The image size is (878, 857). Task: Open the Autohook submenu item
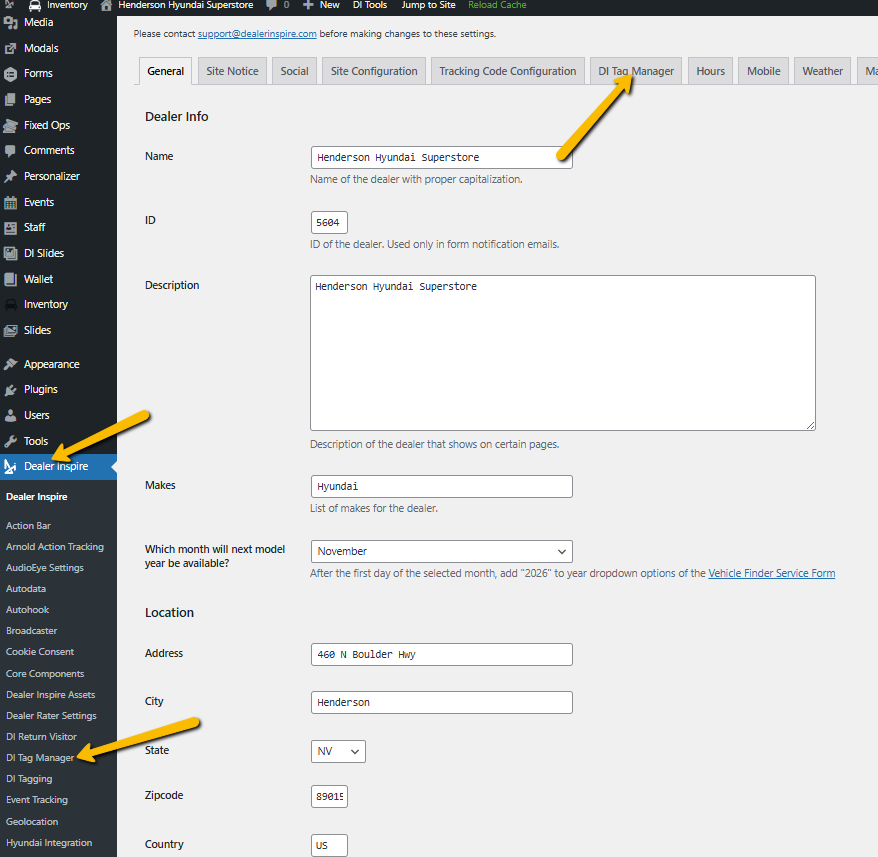[27, 609]
